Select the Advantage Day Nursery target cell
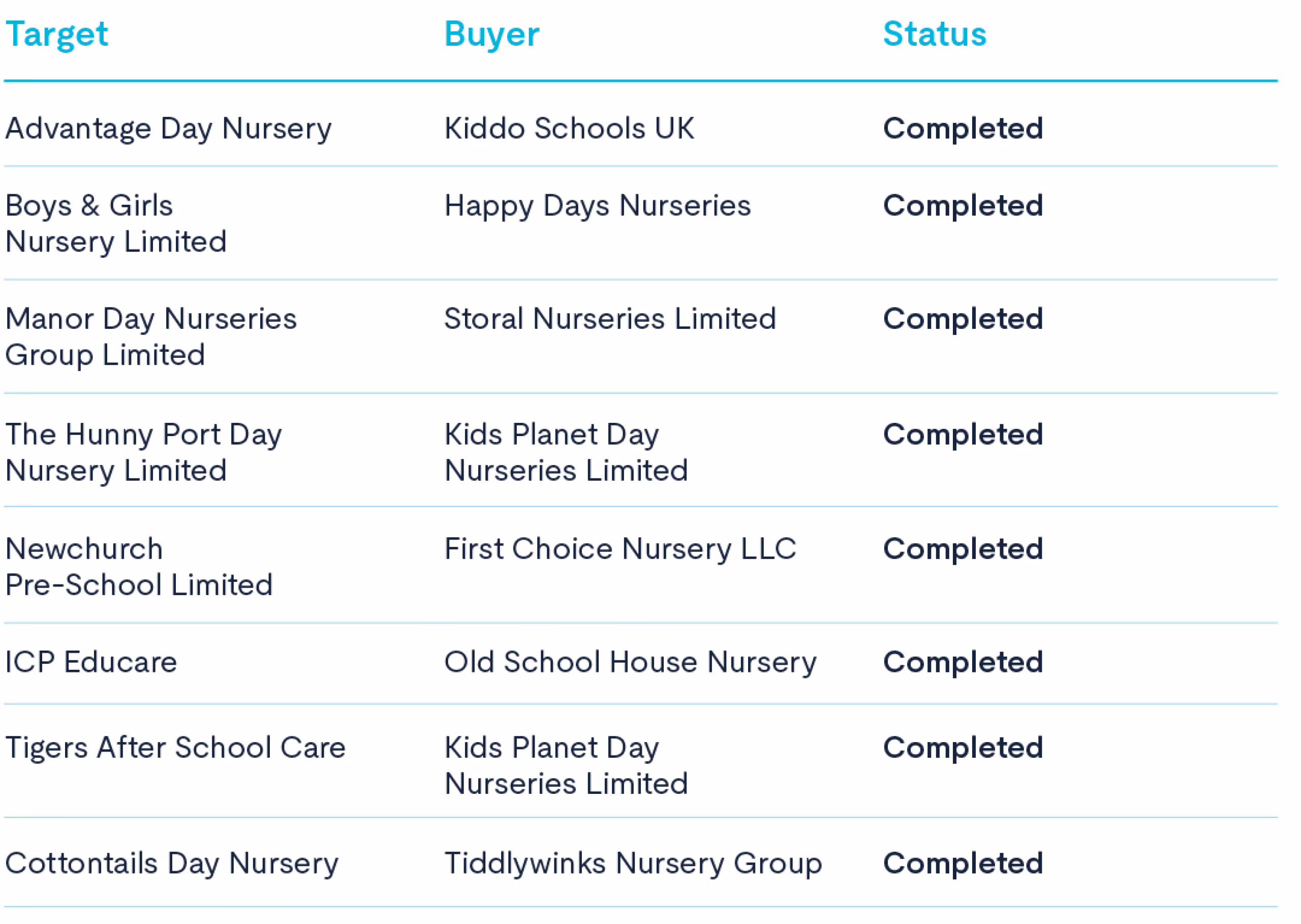Viewport: 1301px width, 924px height. [168, 129]
